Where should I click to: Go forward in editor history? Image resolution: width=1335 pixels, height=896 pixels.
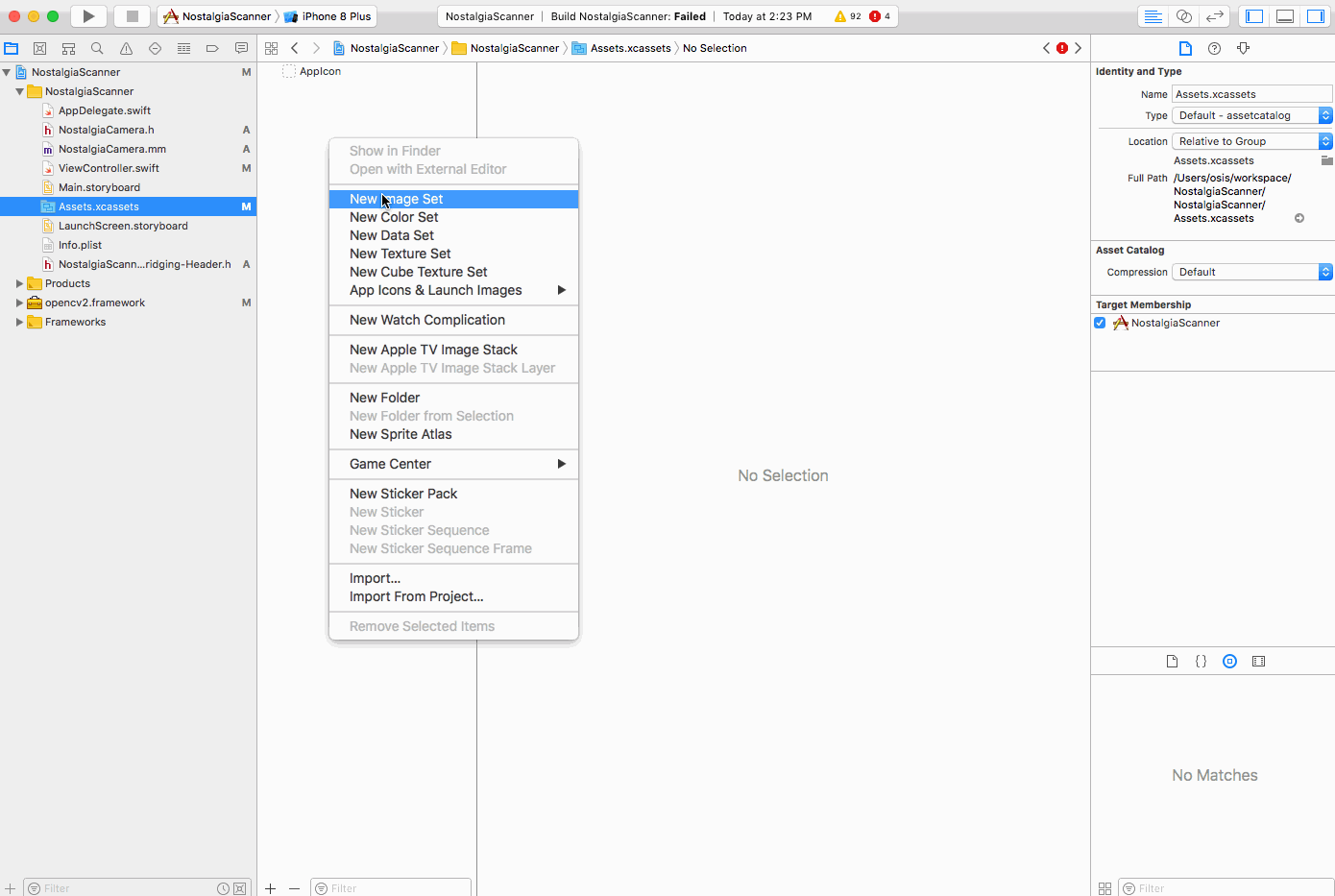tap(316, 48)
